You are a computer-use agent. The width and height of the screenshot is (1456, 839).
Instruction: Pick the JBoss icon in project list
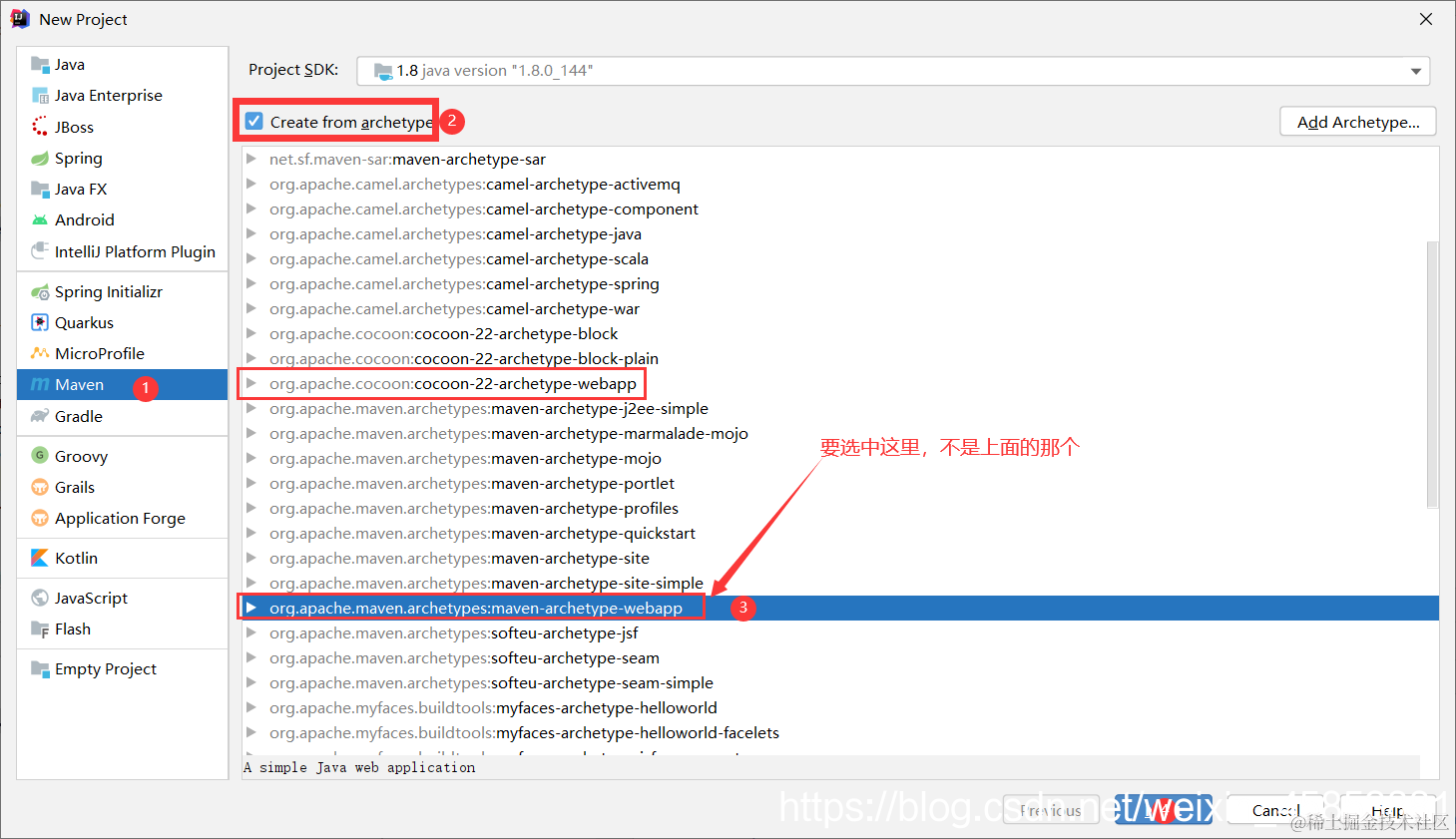[x=40, y=127]
